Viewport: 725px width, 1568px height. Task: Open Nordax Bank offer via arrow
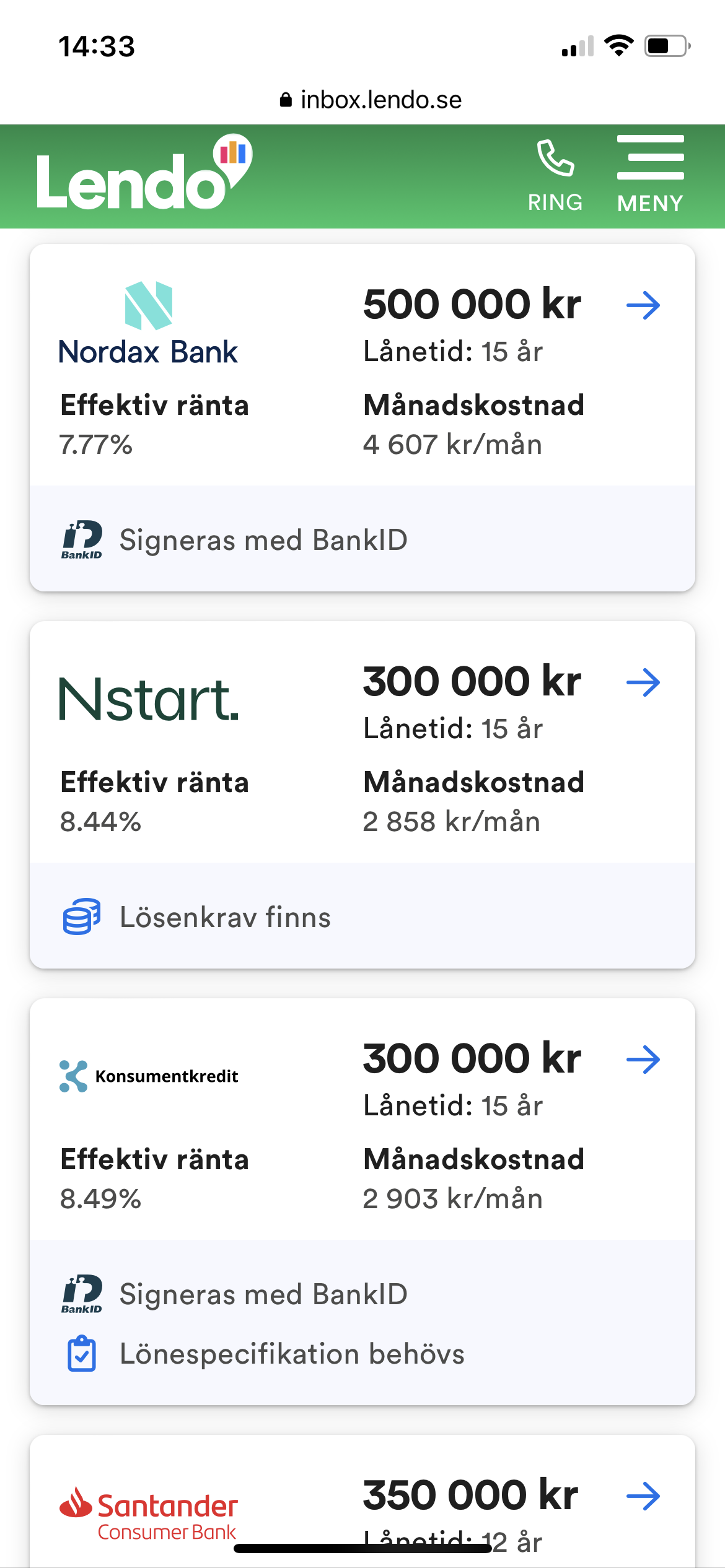(x=643, y=305)
